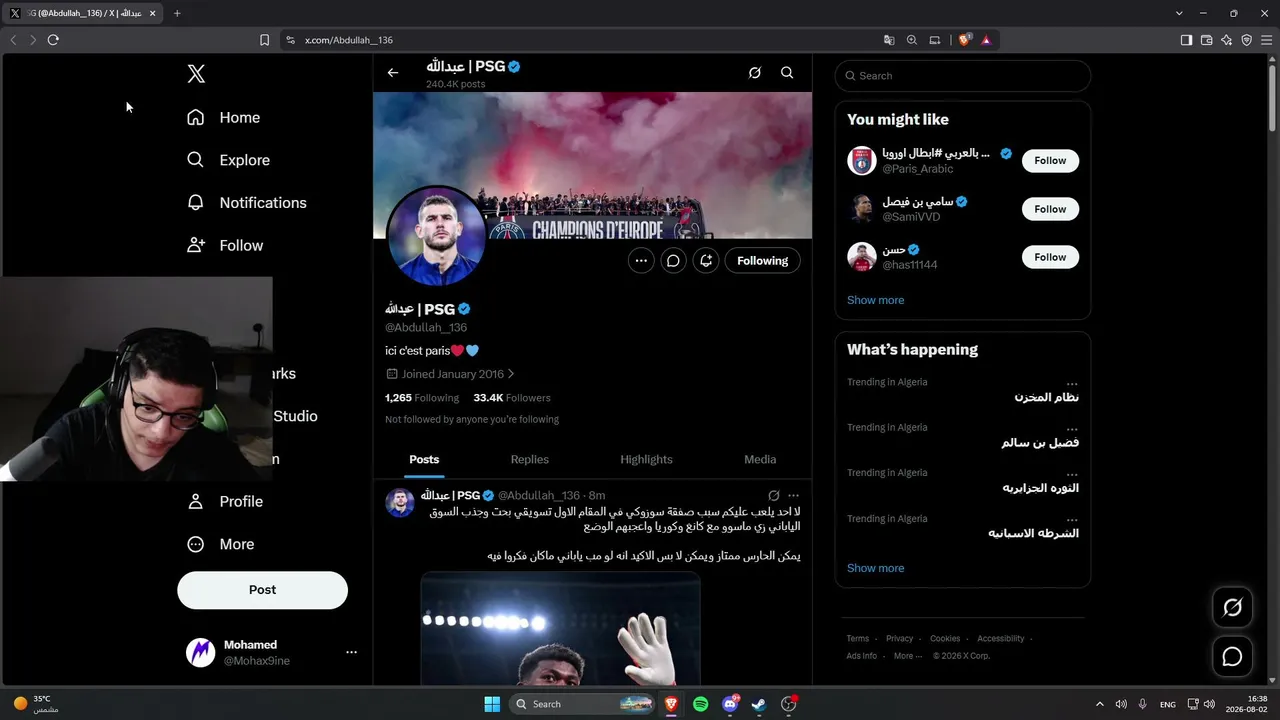Open the نظام المخزن trend

1047,398
